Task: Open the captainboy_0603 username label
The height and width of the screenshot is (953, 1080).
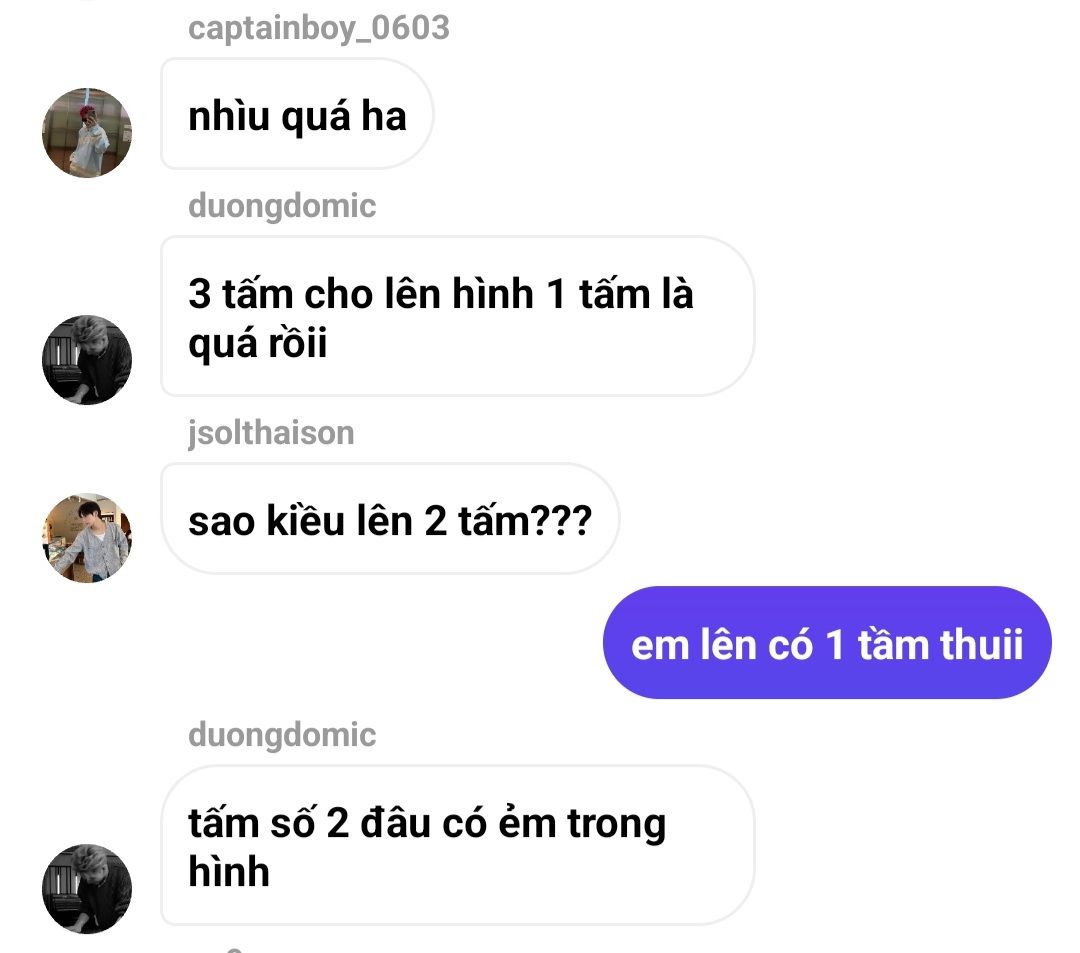Action: coord(319,29)
